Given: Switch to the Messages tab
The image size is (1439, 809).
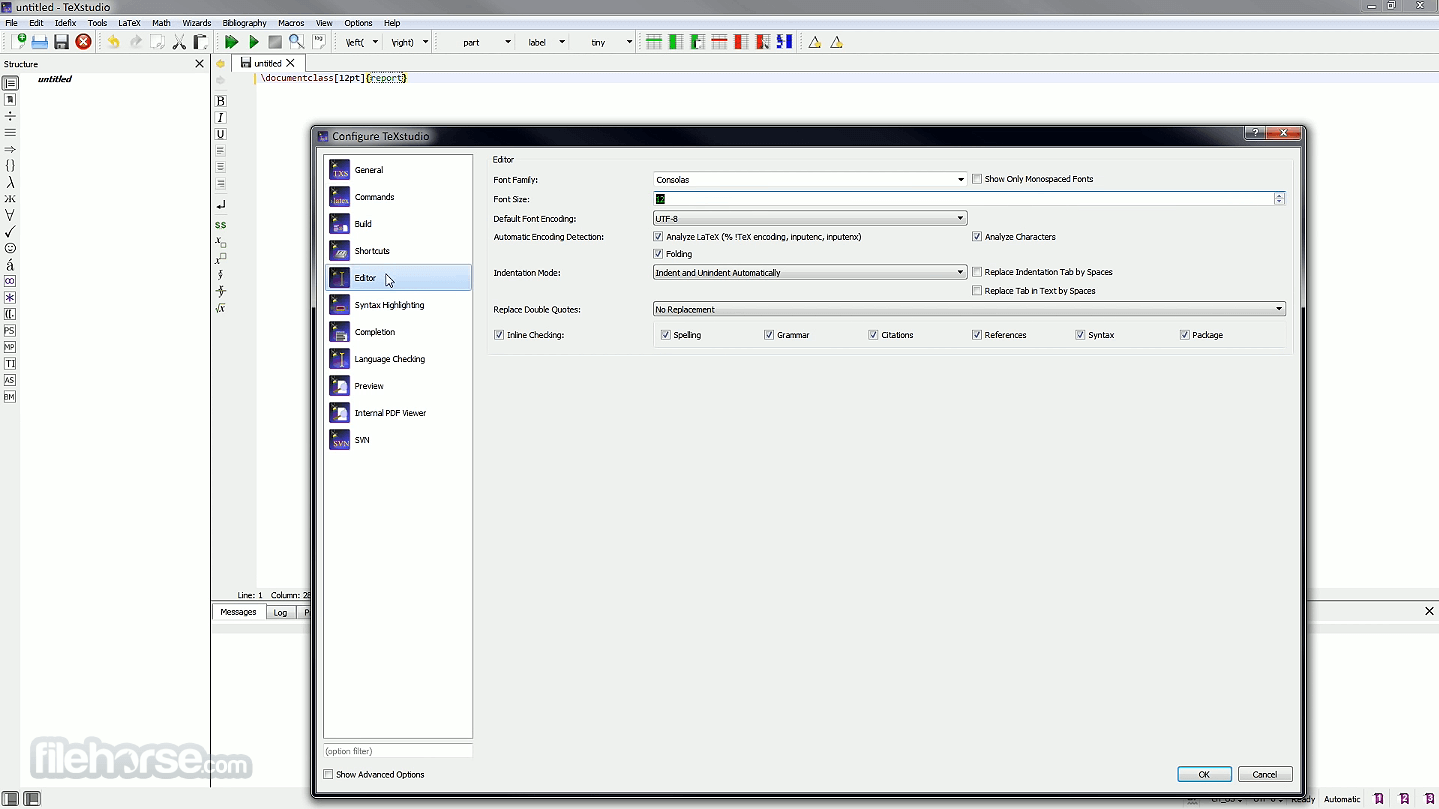Looking at the screenshot, I should [239, 612].
